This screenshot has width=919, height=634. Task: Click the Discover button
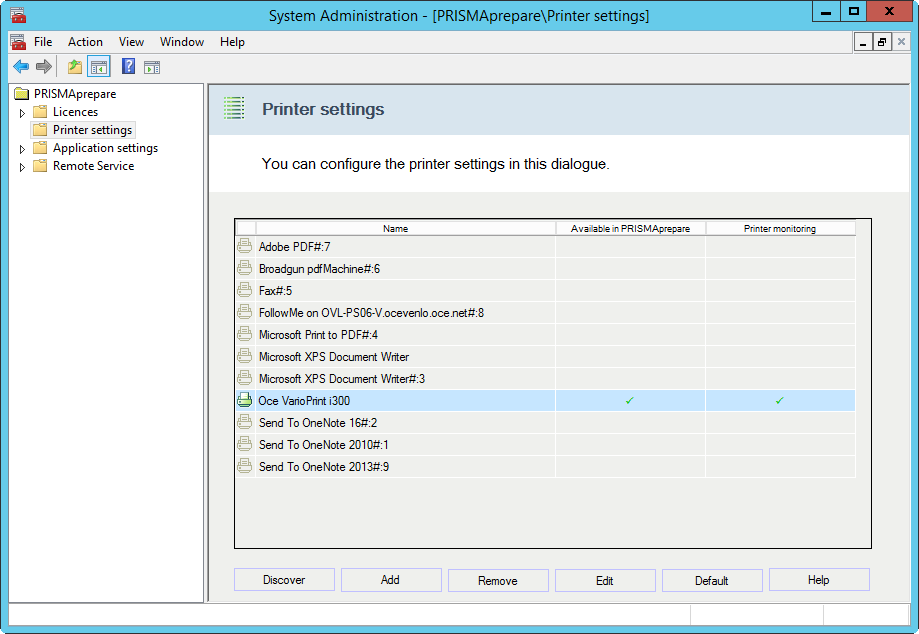284,580
